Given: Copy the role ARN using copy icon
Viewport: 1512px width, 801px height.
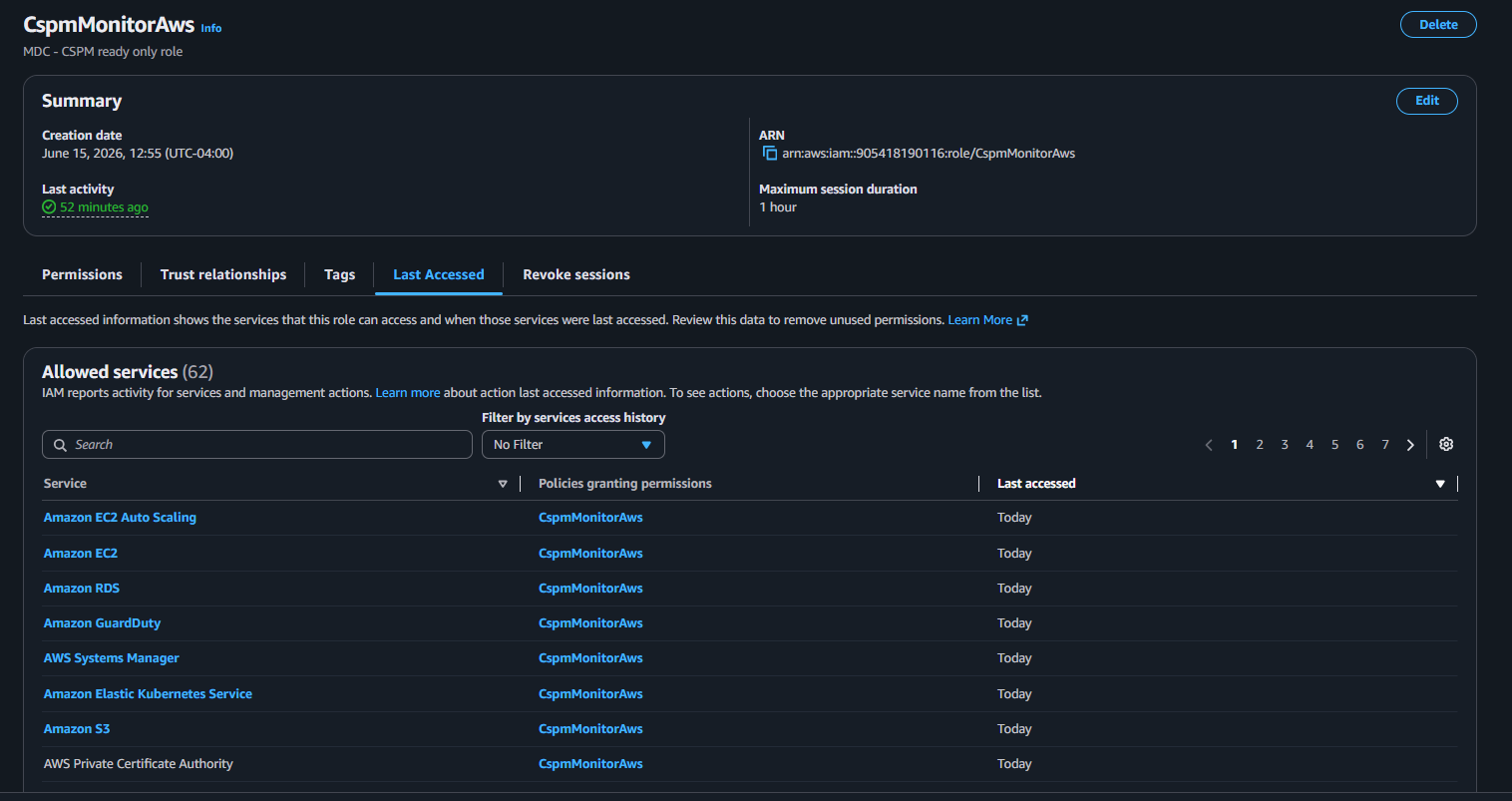Looking at the screenshot, I should pos(769,154).
